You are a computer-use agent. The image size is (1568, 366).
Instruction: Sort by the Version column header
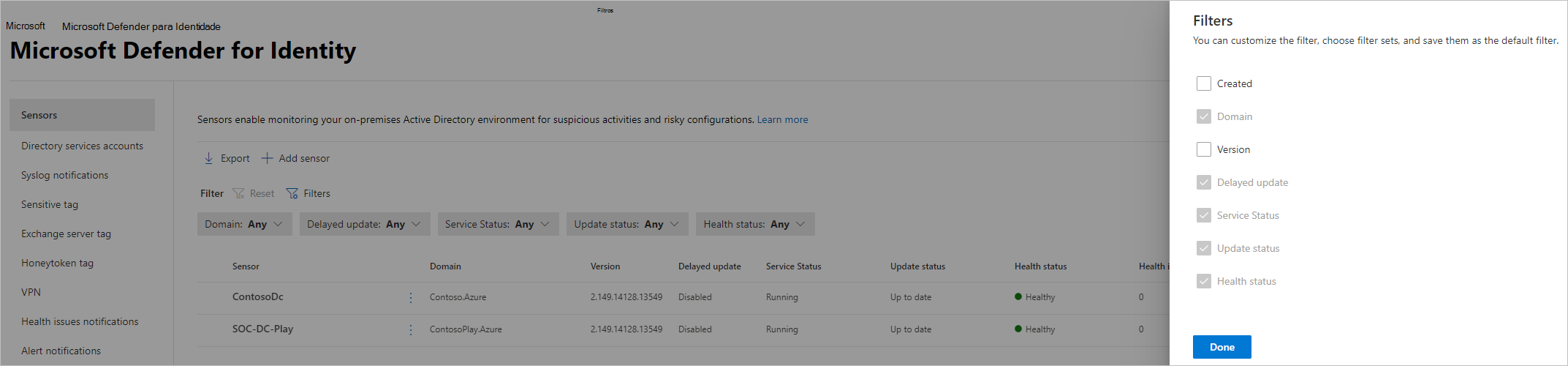click(605, 266)
